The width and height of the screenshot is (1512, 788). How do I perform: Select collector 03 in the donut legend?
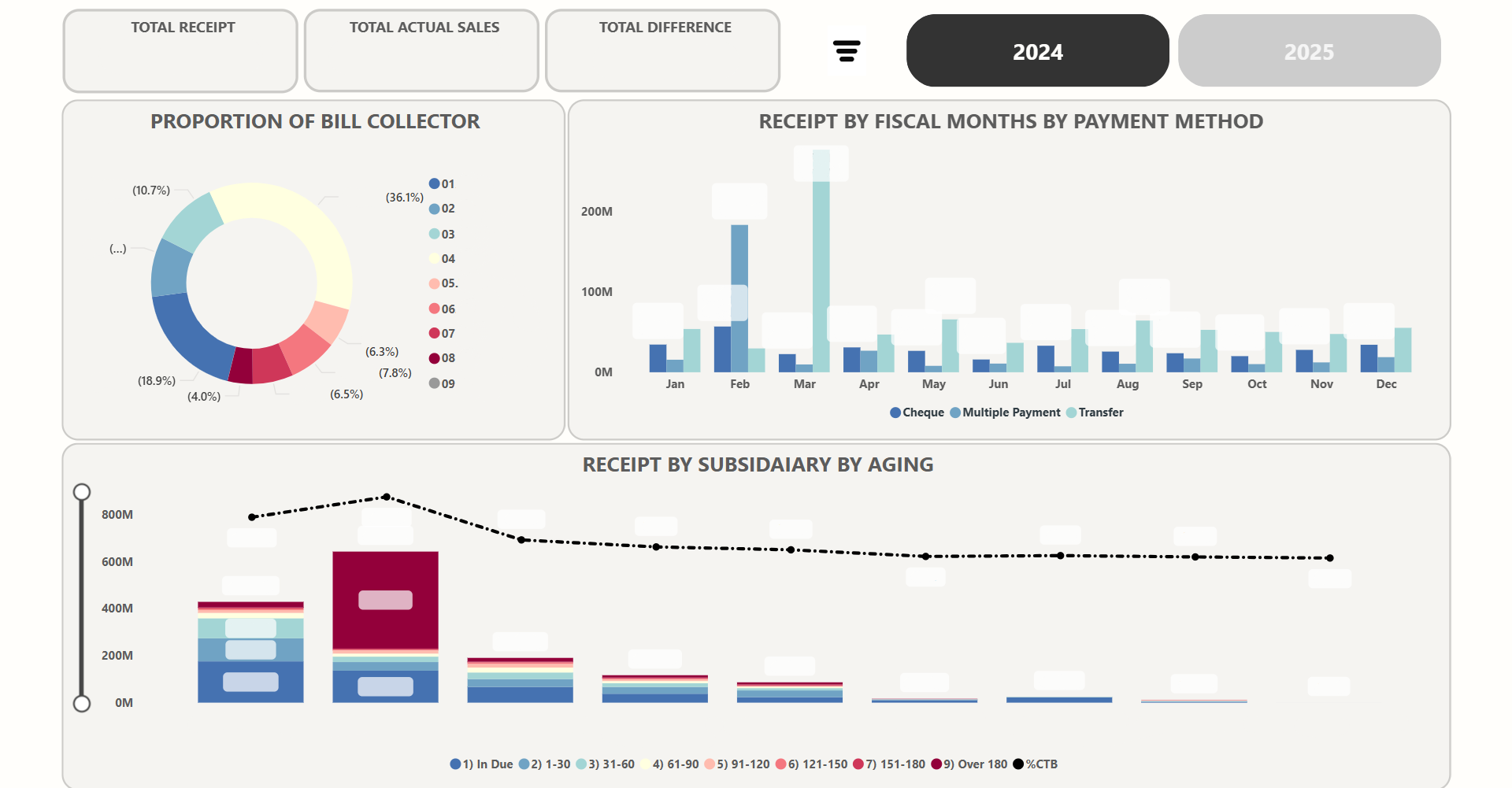(442, 234)
